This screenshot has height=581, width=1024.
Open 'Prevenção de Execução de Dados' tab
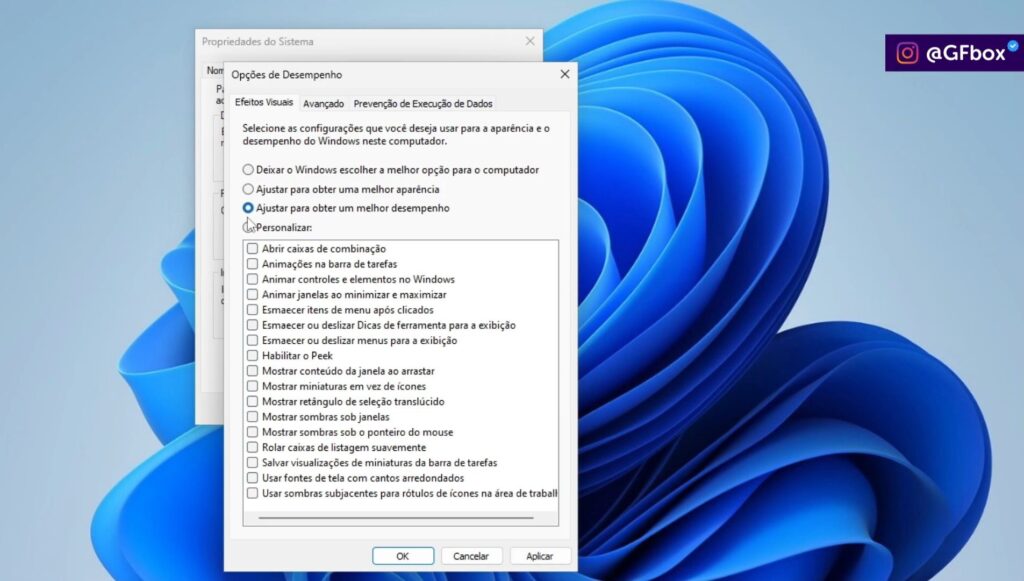tap(423, 104)
